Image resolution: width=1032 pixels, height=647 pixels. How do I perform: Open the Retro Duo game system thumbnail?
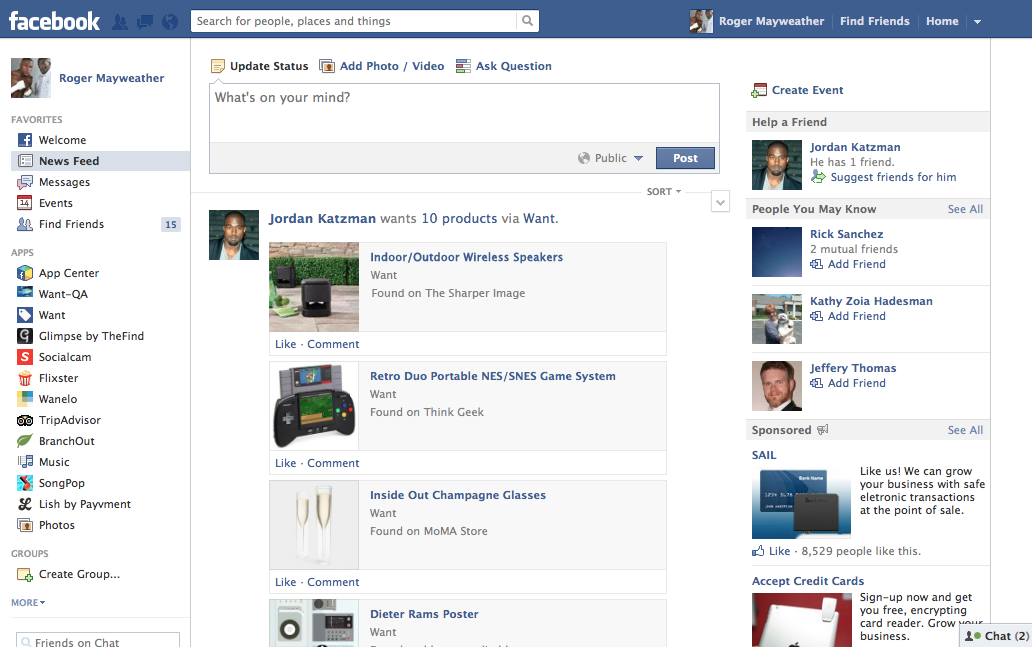tap(314, 406)
